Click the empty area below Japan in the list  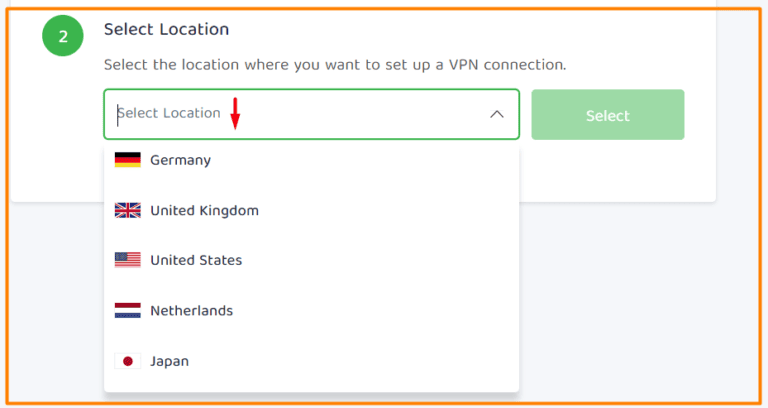(x=311, y=384)
